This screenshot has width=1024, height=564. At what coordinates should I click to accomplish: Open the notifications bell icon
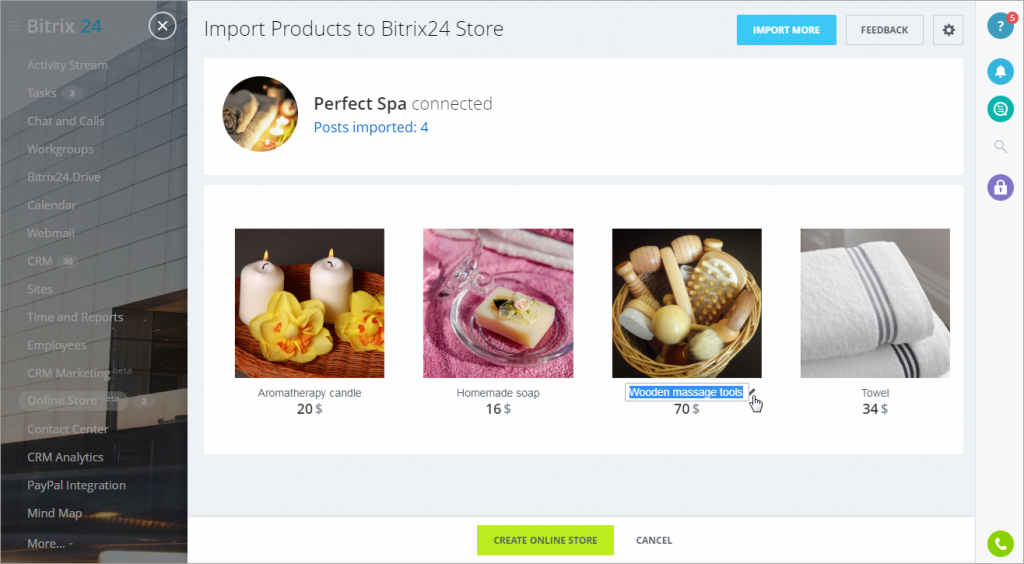[1000, 71]
